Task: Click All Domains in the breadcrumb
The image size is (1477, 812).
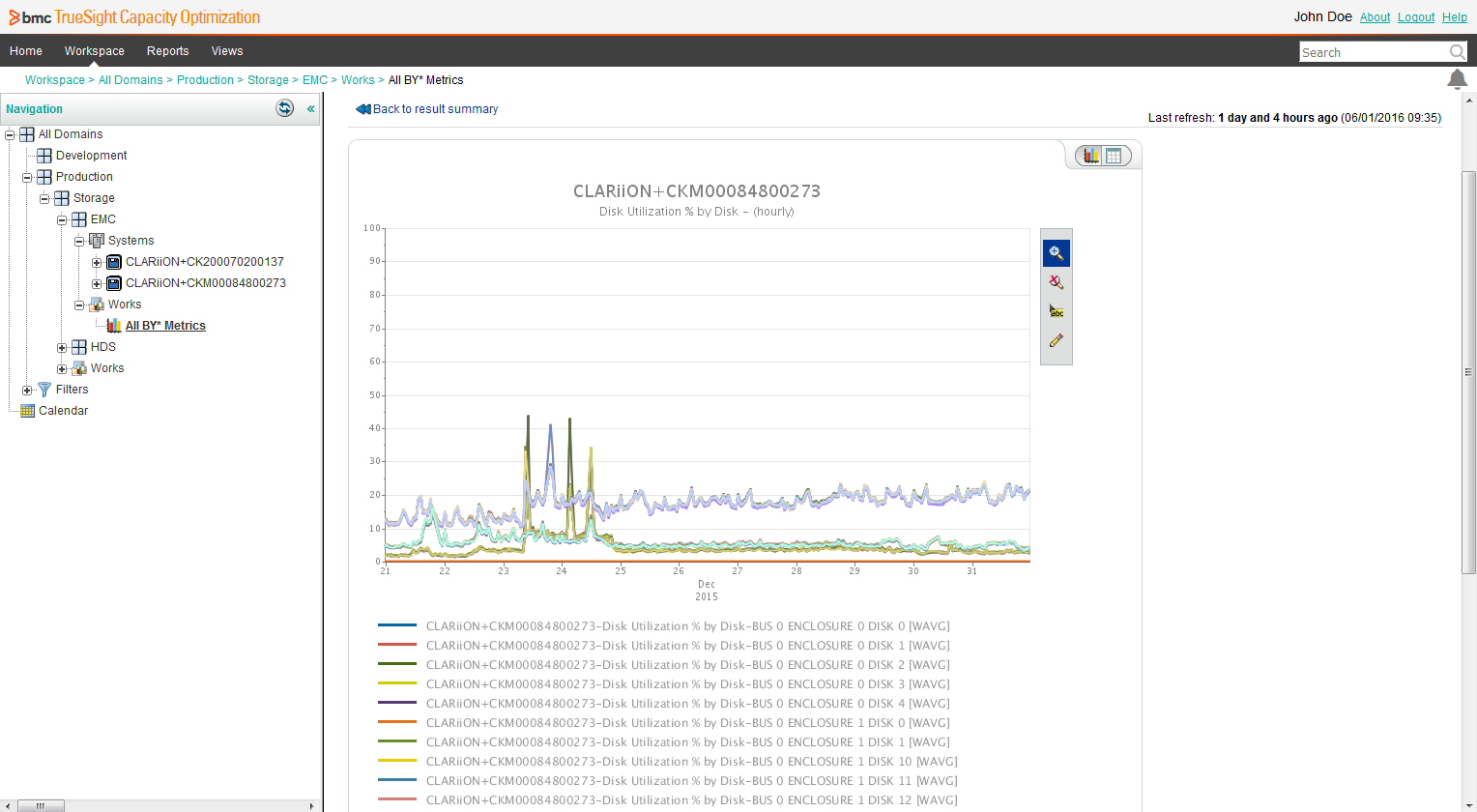Action: tap(130, 80)
